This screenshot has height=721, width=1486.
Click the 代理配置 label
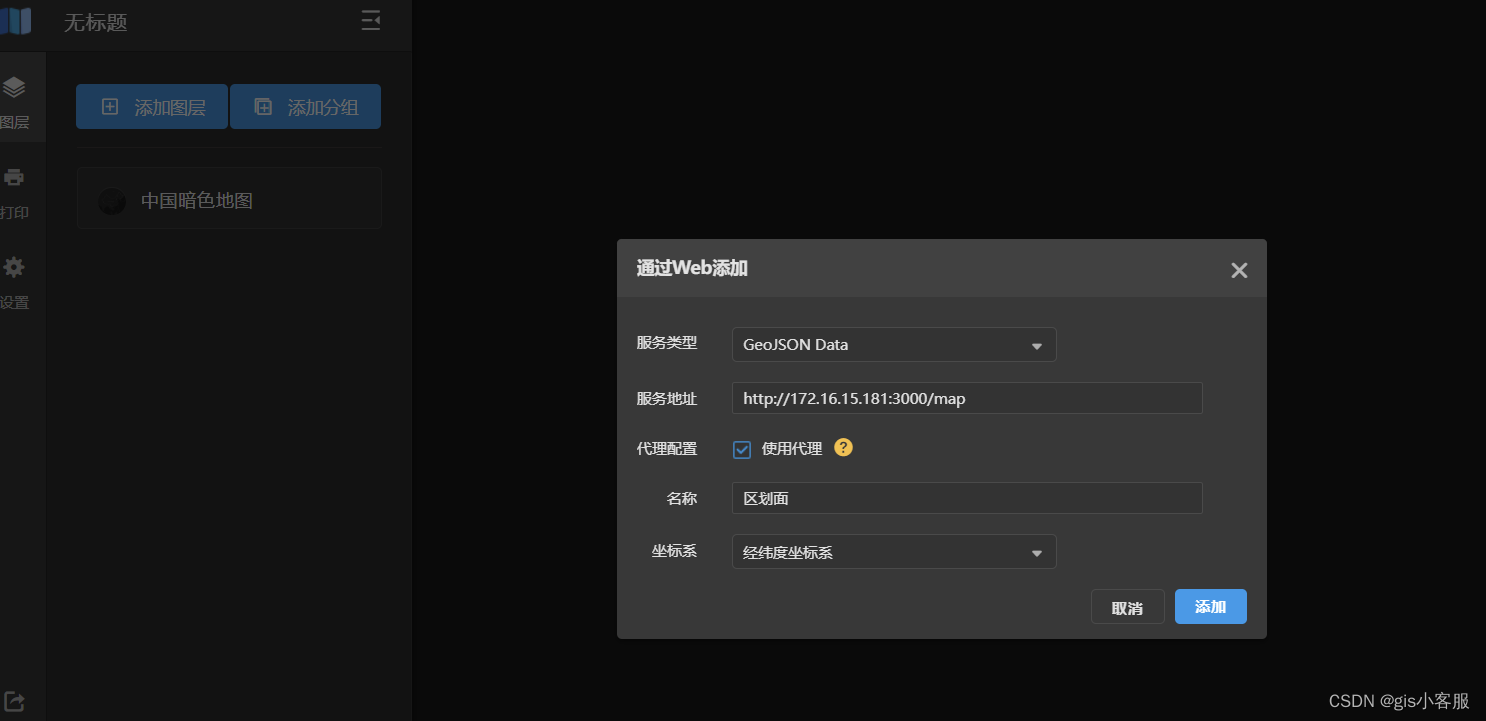click(667, 449)
